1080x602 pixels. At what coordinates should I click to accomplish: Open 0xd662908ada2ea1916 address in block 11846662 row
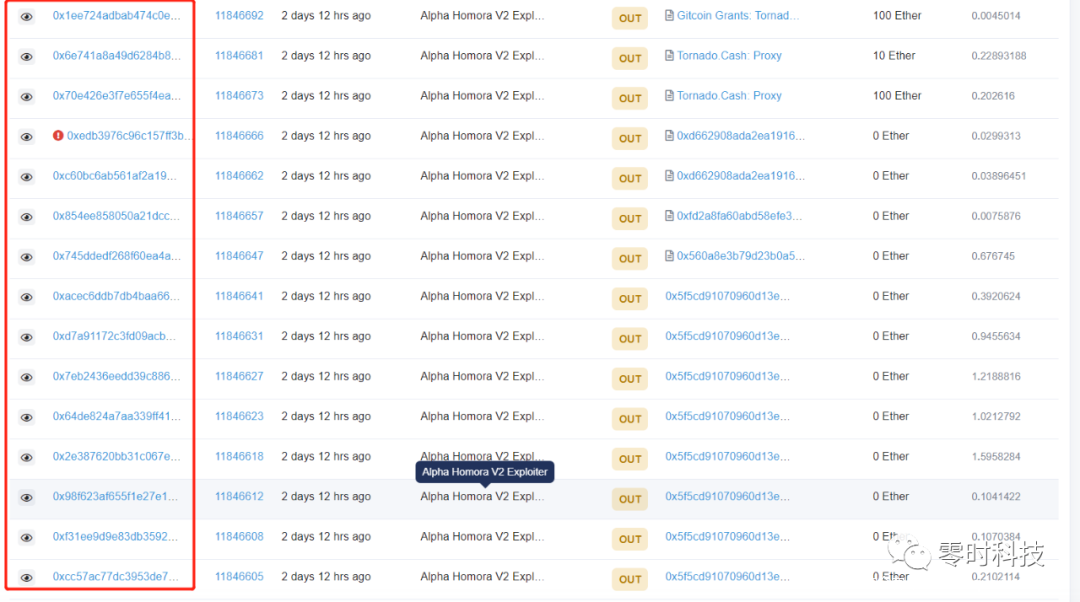point(740,176)
